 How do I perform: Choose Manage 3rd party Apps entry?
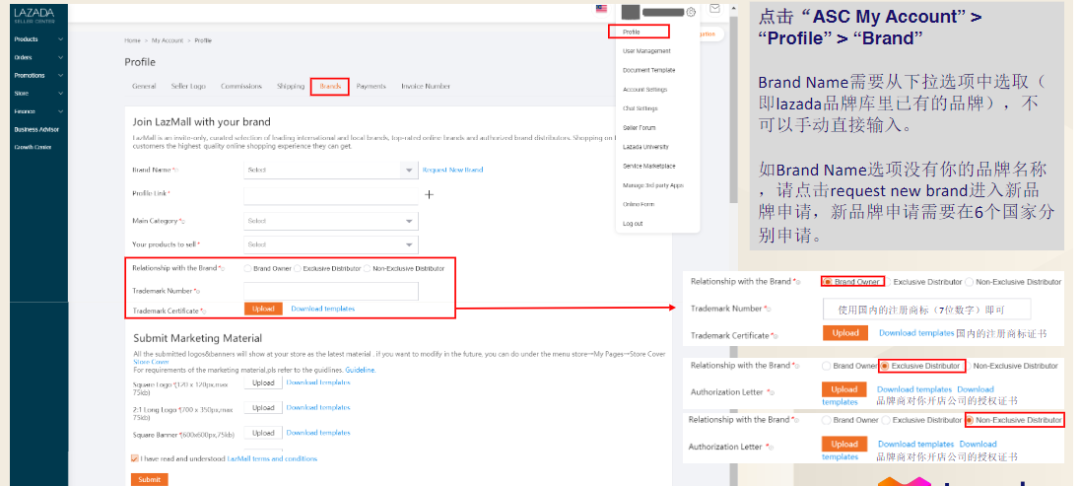653,185
